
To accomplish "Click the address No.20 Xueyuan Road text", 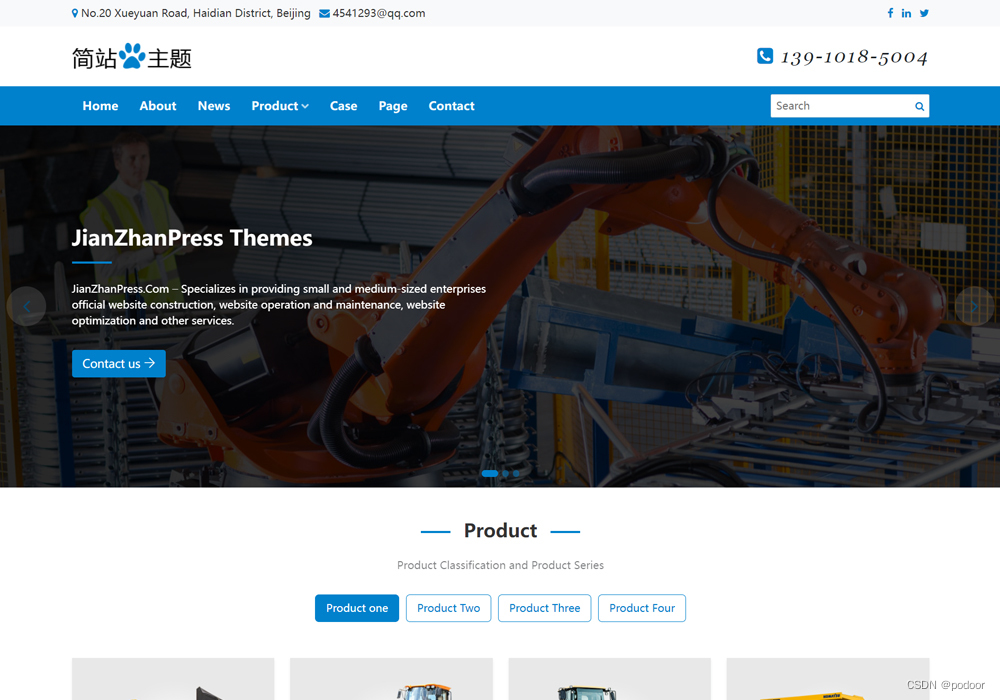I will (x=196, y=13).
